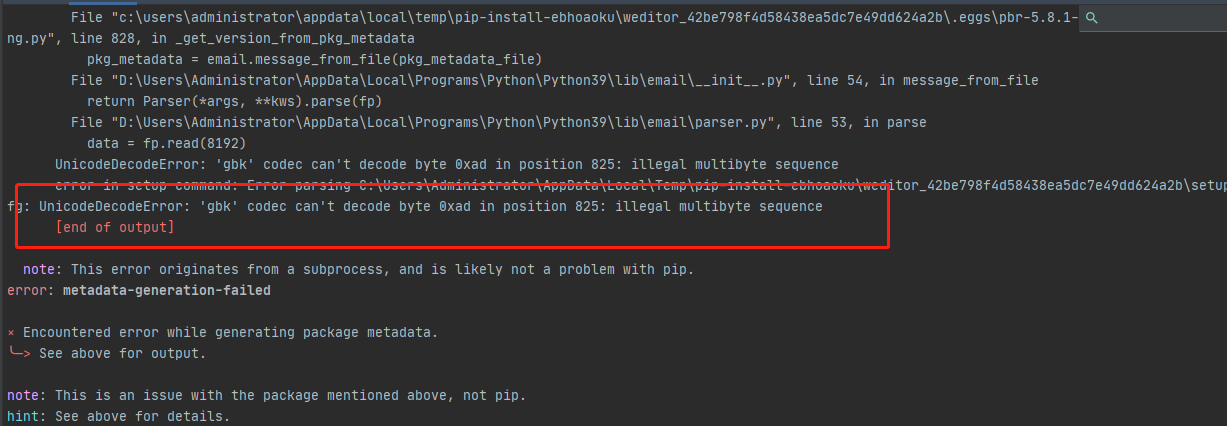Click the purple 'note' label before 'This error originates'
This screenshot has height=426, width=1227.
pyautogui.click(x=38, y=269)
